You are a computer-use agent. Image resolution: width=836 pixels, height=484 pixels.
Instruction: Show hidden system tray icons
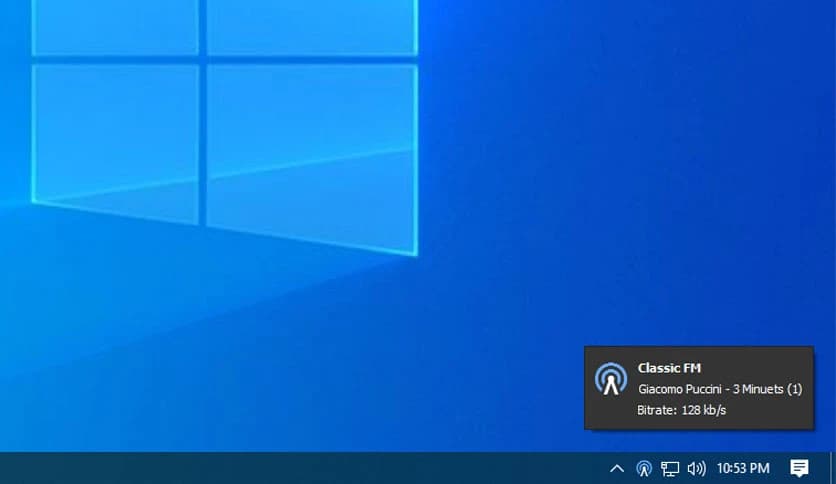[617, 469]
